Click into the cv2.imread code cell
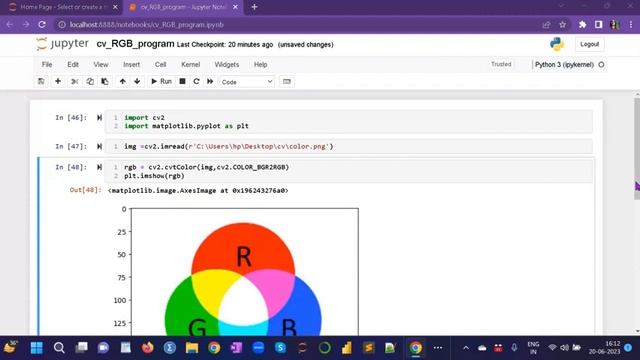This screenshot has height=360, width=640. coord(348,146)
